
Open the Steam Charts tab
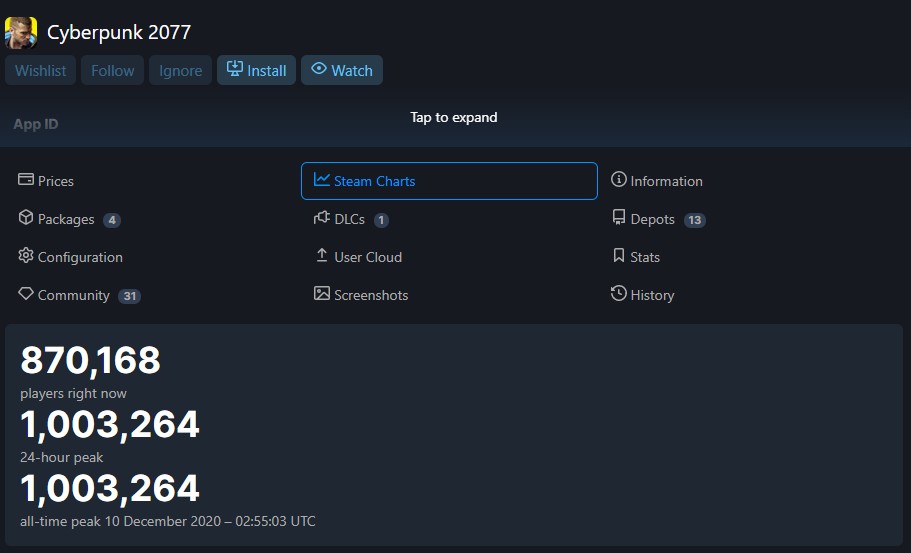point(449,181)
